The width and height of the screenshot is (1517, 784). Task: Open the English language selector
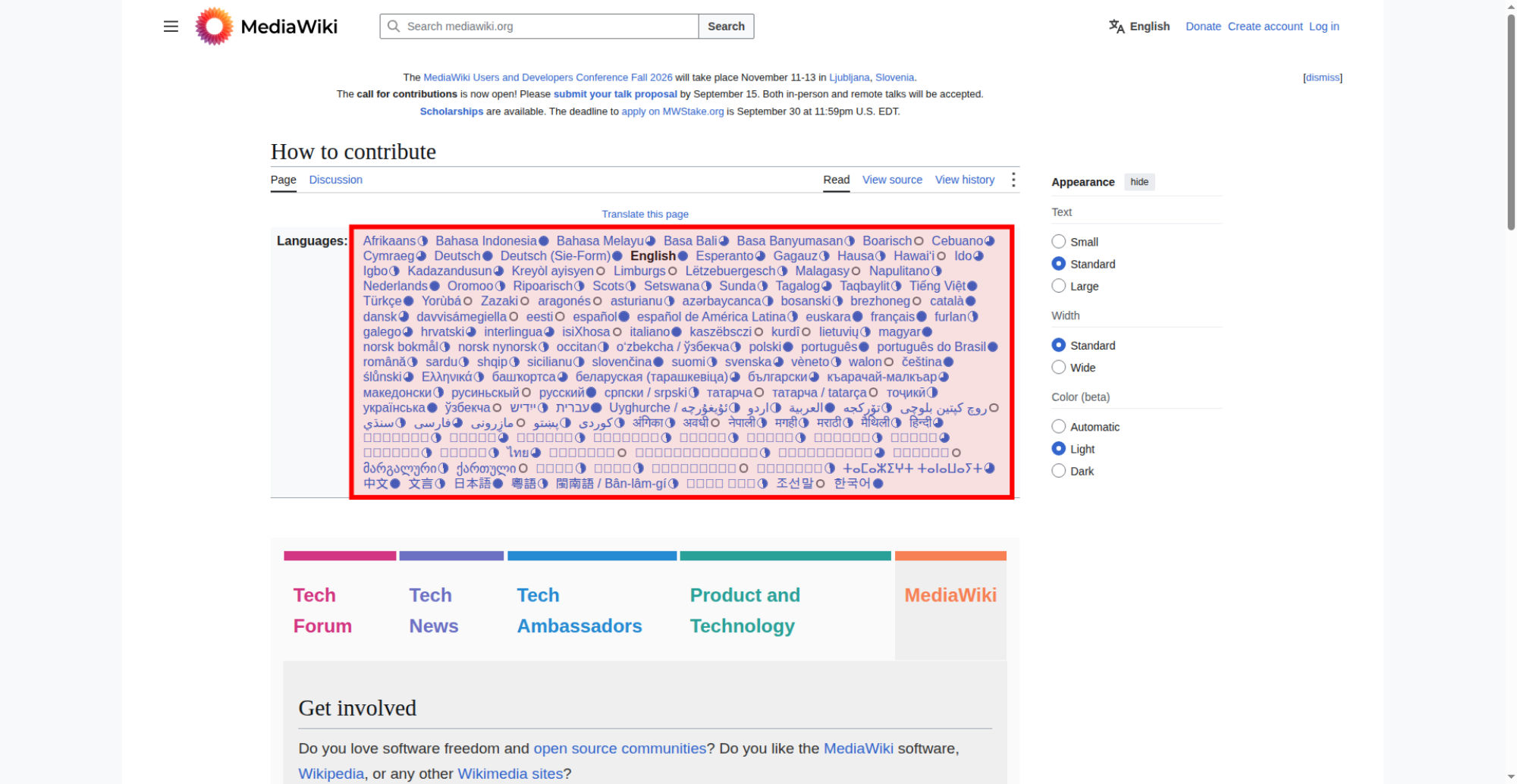(1139, 27)
